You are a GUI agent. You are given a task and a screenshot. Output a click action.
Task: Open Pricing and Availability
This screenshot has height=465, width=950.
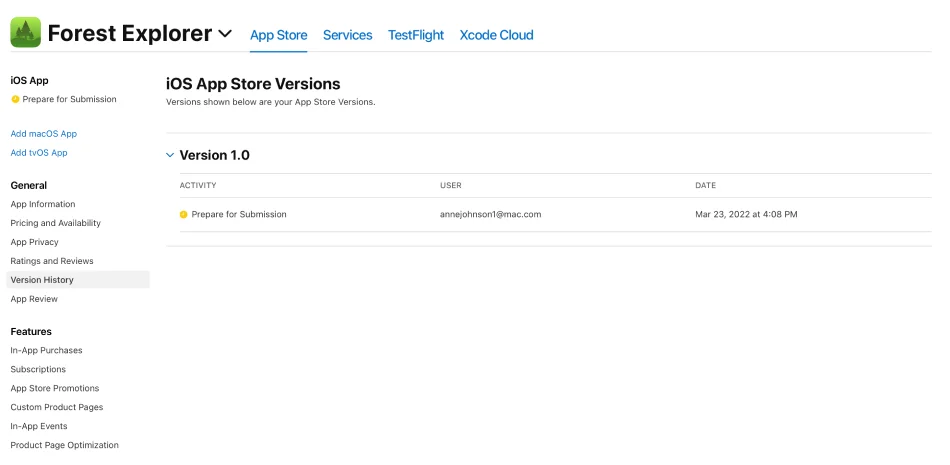point(56,223)
